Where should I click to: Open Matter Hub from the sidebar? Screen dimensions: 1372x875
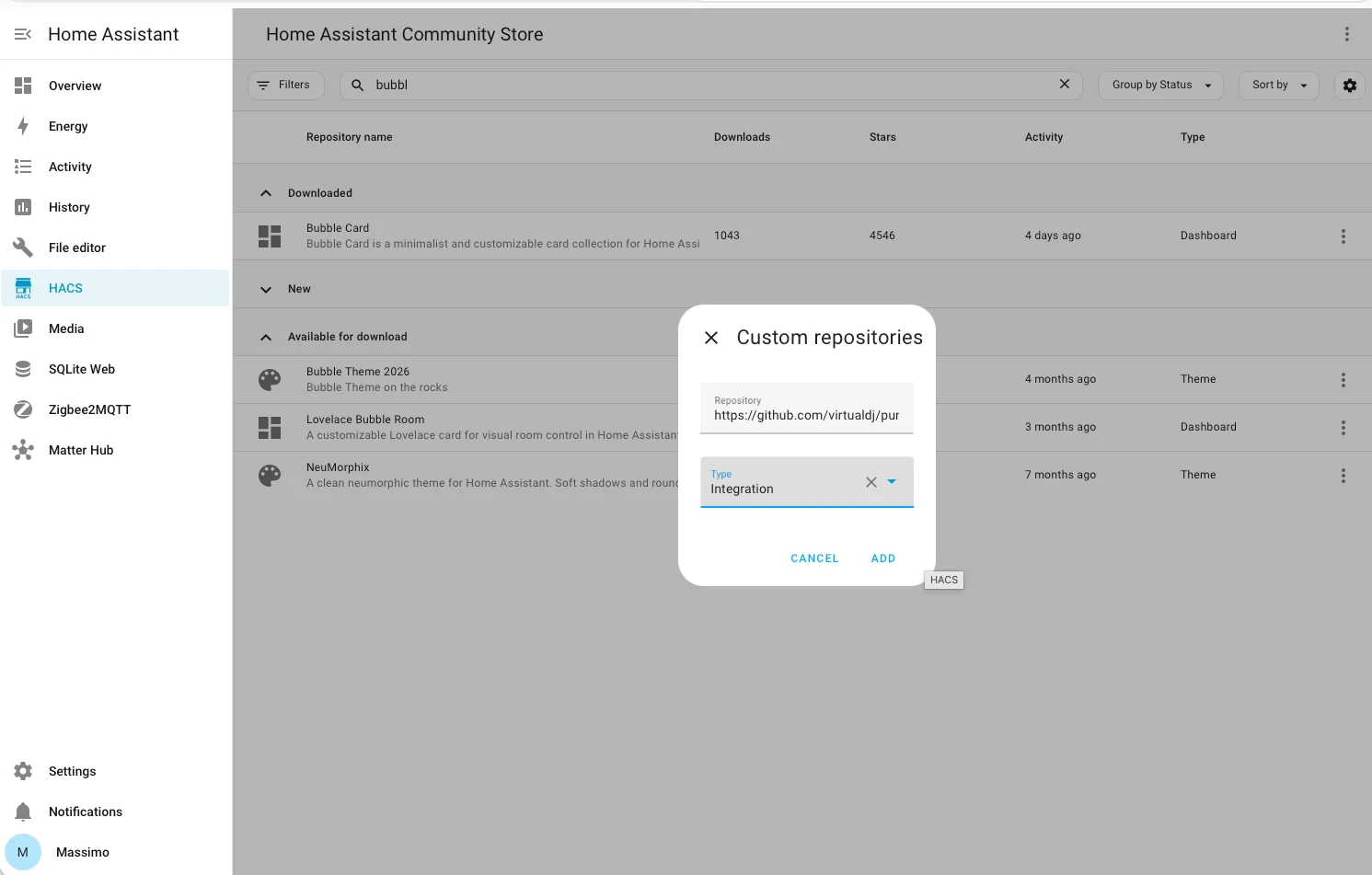point(115,450)
